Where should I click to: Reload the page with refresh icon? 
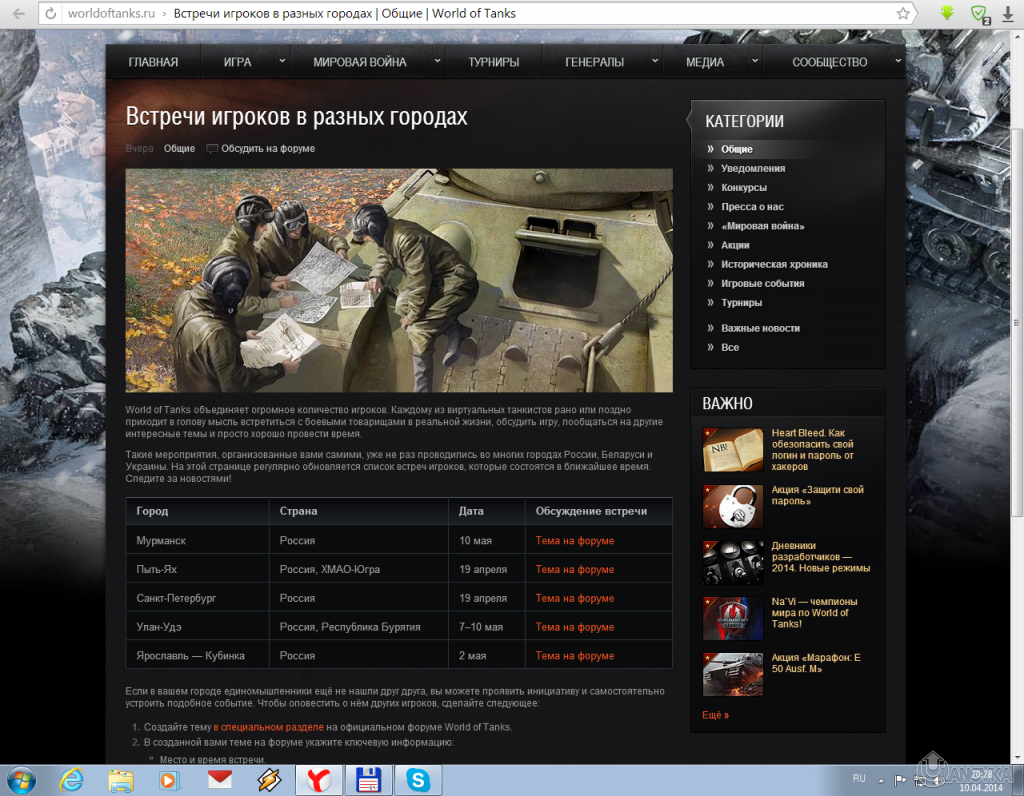(51, 14)
